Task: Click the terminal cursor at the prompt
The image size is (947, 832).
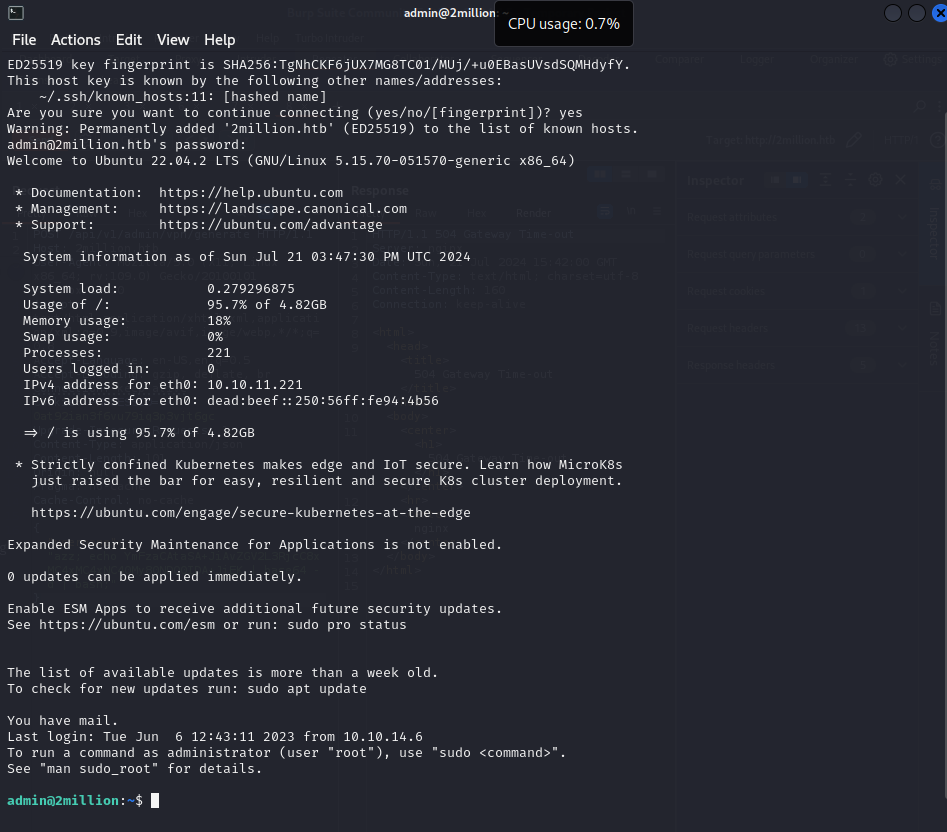Action: (155, 801)
